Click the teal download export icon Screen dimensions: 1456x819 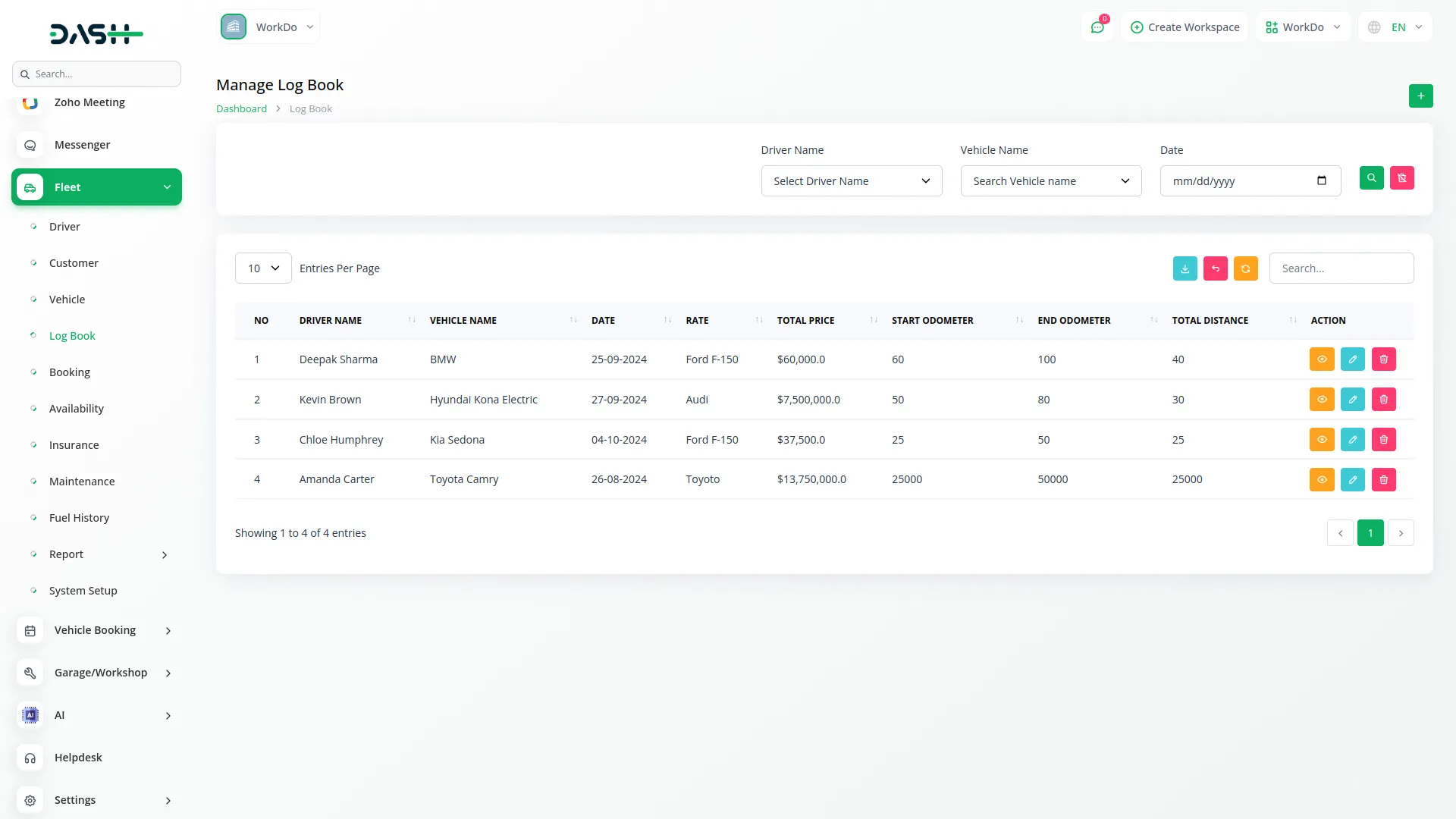[1185, 268]
